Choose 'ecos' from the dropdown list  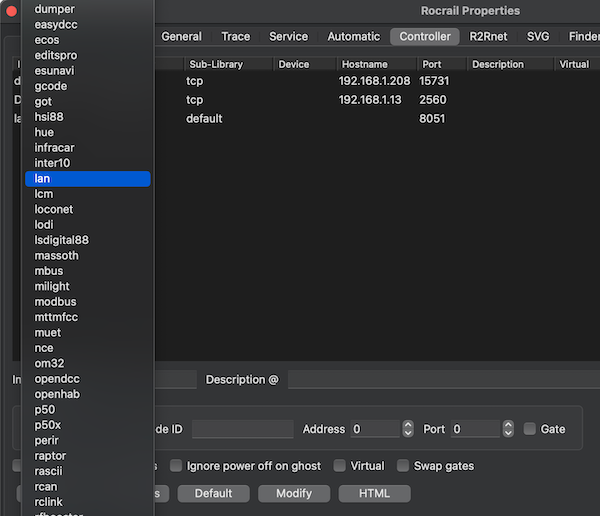pos(88,40)
